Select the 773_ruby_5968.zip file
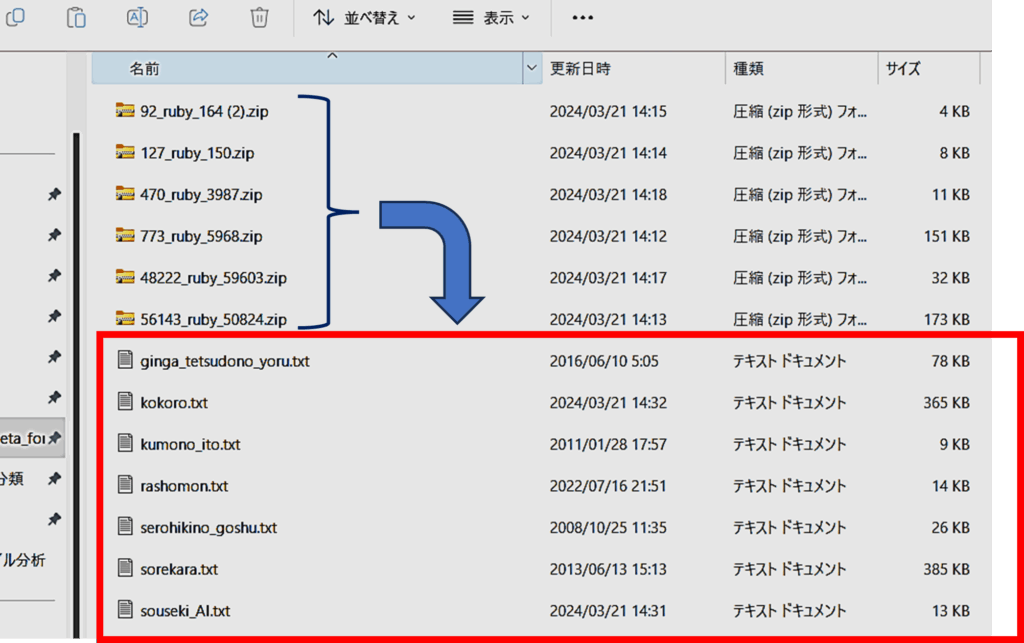The image size is (1024, 643). (x=201, y=237)
